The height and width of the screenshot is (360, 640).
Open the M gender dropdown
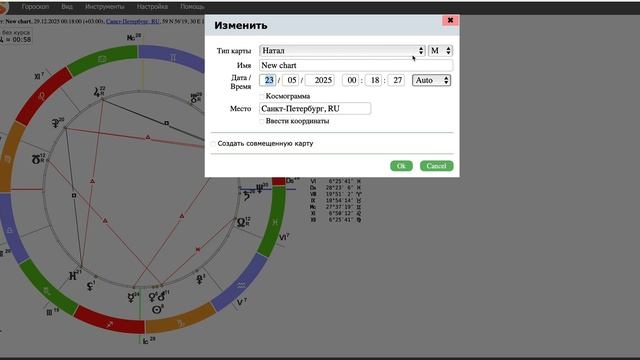pos(440,51)
